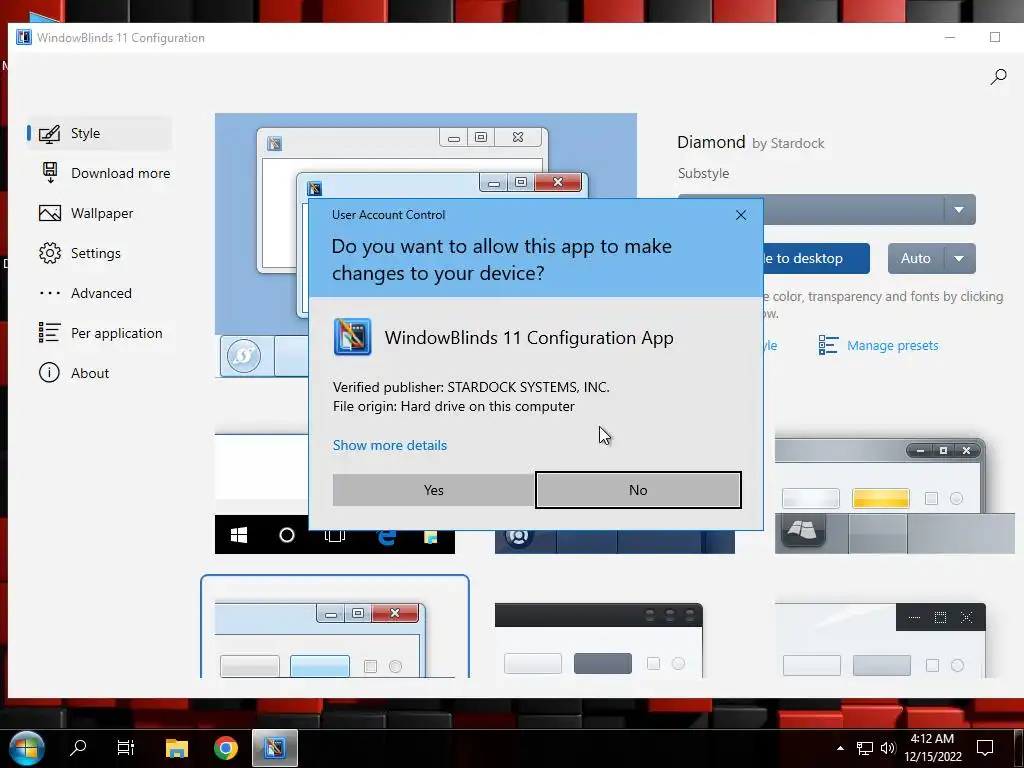Show hidden tray icons arrow
Image resolution: width=1024 pixels, height=768 pixels.
tap(840, 748)
